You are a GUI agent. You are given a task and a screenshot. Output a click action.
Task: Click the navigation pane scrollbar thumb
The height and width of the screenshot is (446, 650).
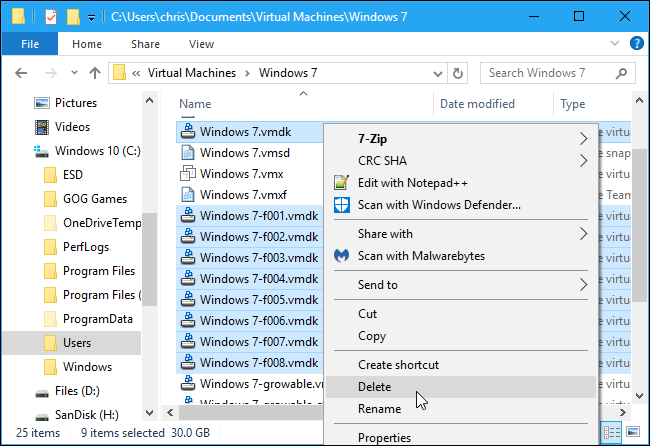click(x=150, y=259)
